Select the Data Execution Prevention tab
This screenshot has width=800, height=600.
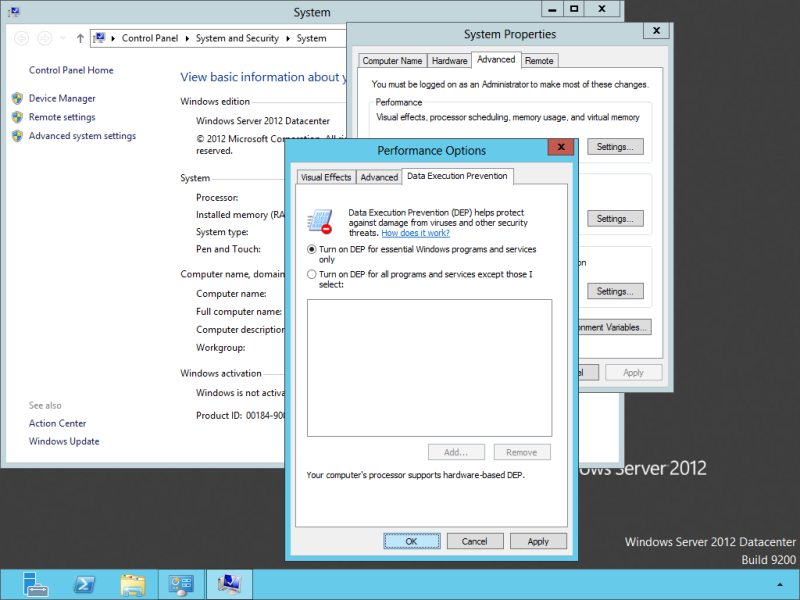457,176
